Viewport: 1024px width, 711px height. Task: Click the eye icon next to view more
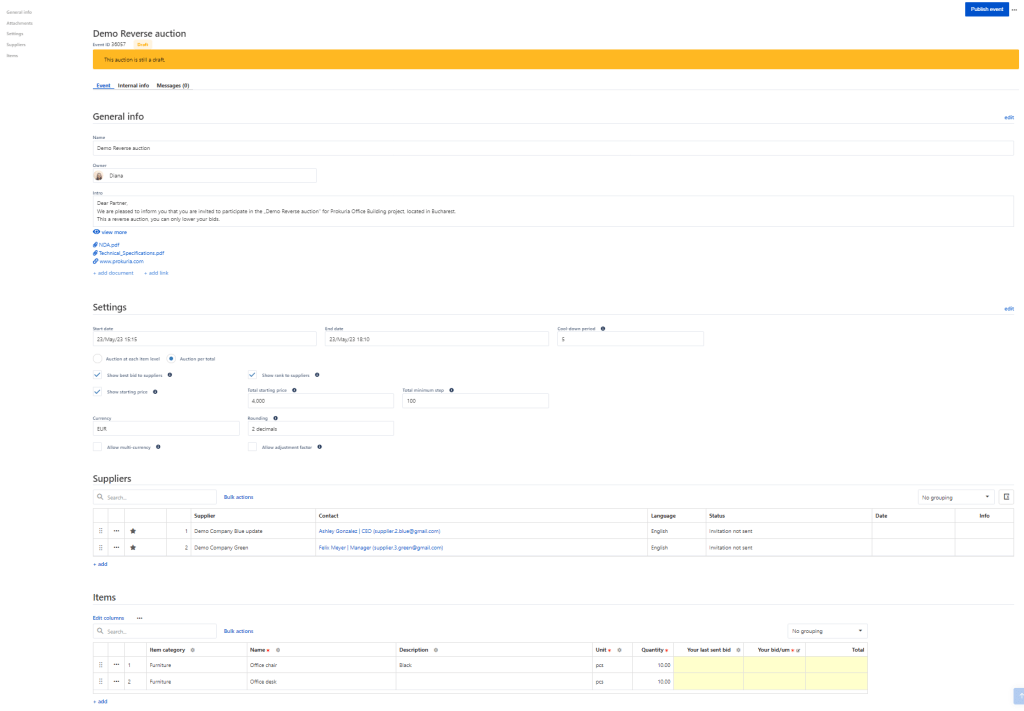(x=96, y=232)
